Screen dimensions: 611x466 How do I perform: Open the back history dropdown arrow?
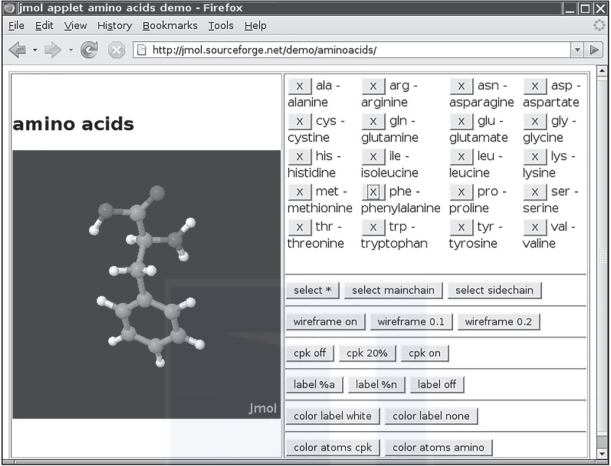tap(35, 50)
